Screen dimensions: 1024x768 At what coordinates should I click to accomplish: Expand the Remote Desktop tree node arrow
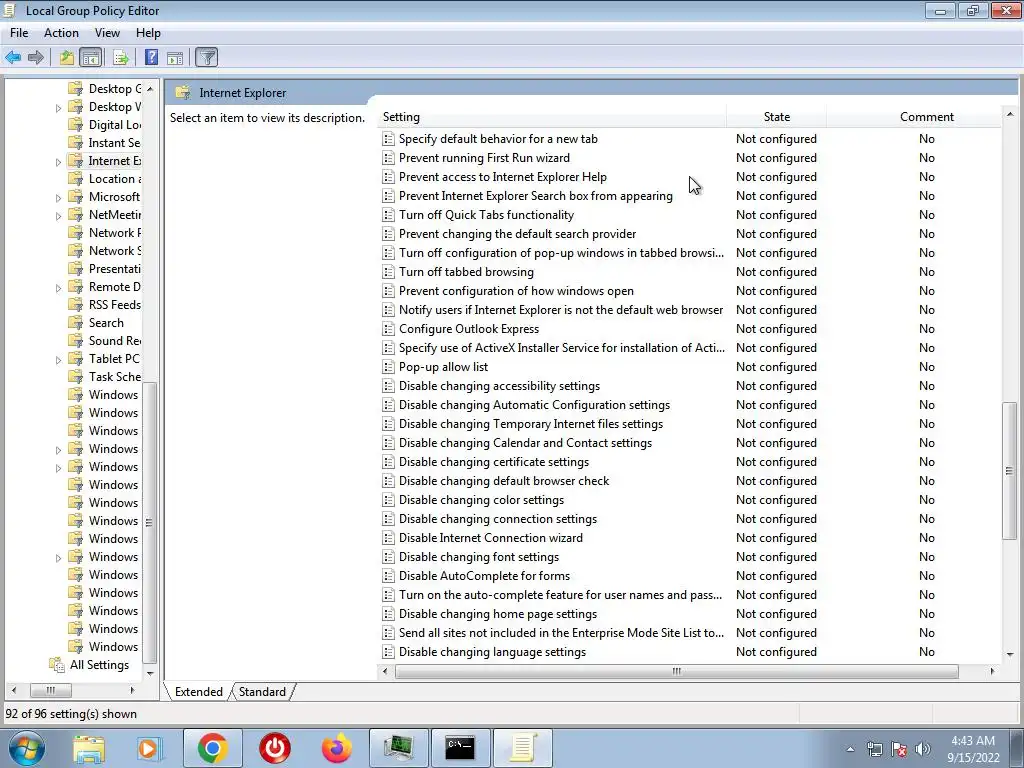[58, 288]
